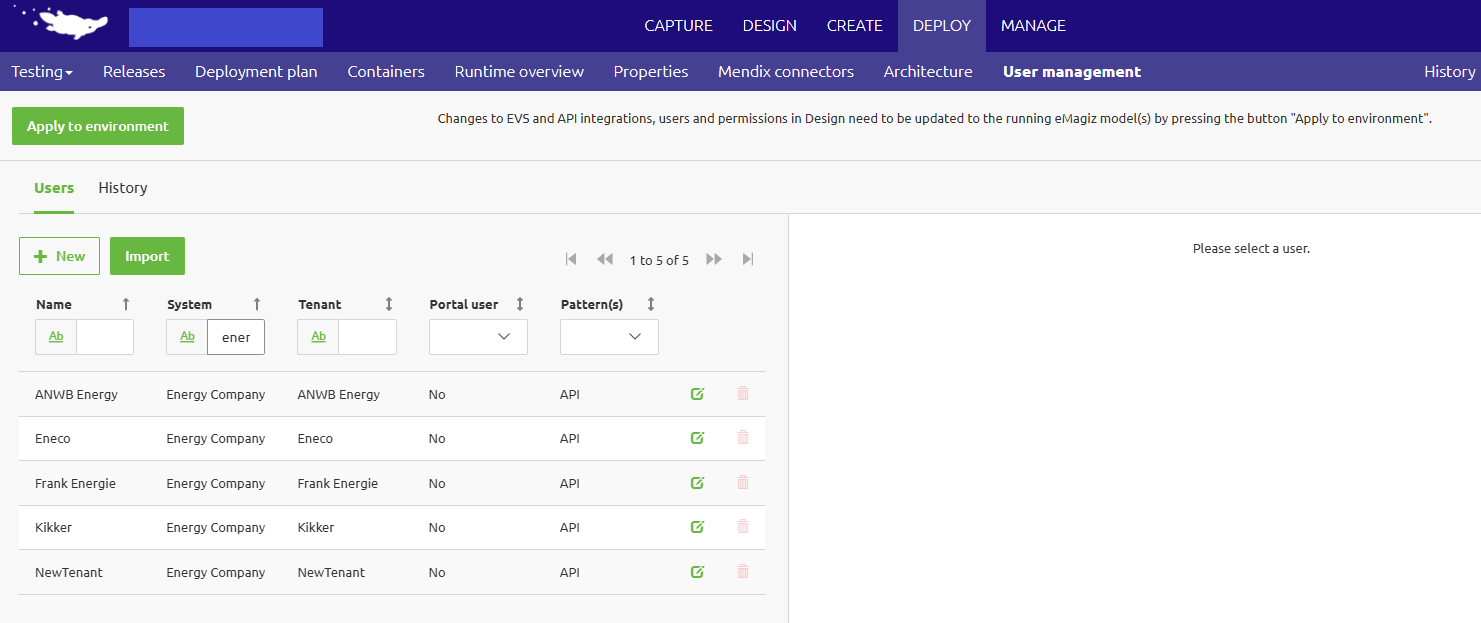This screenshot has width=1481, height=623.
Task: Open Architecture page
Action: pyautogui.click(x=928, y=72)
